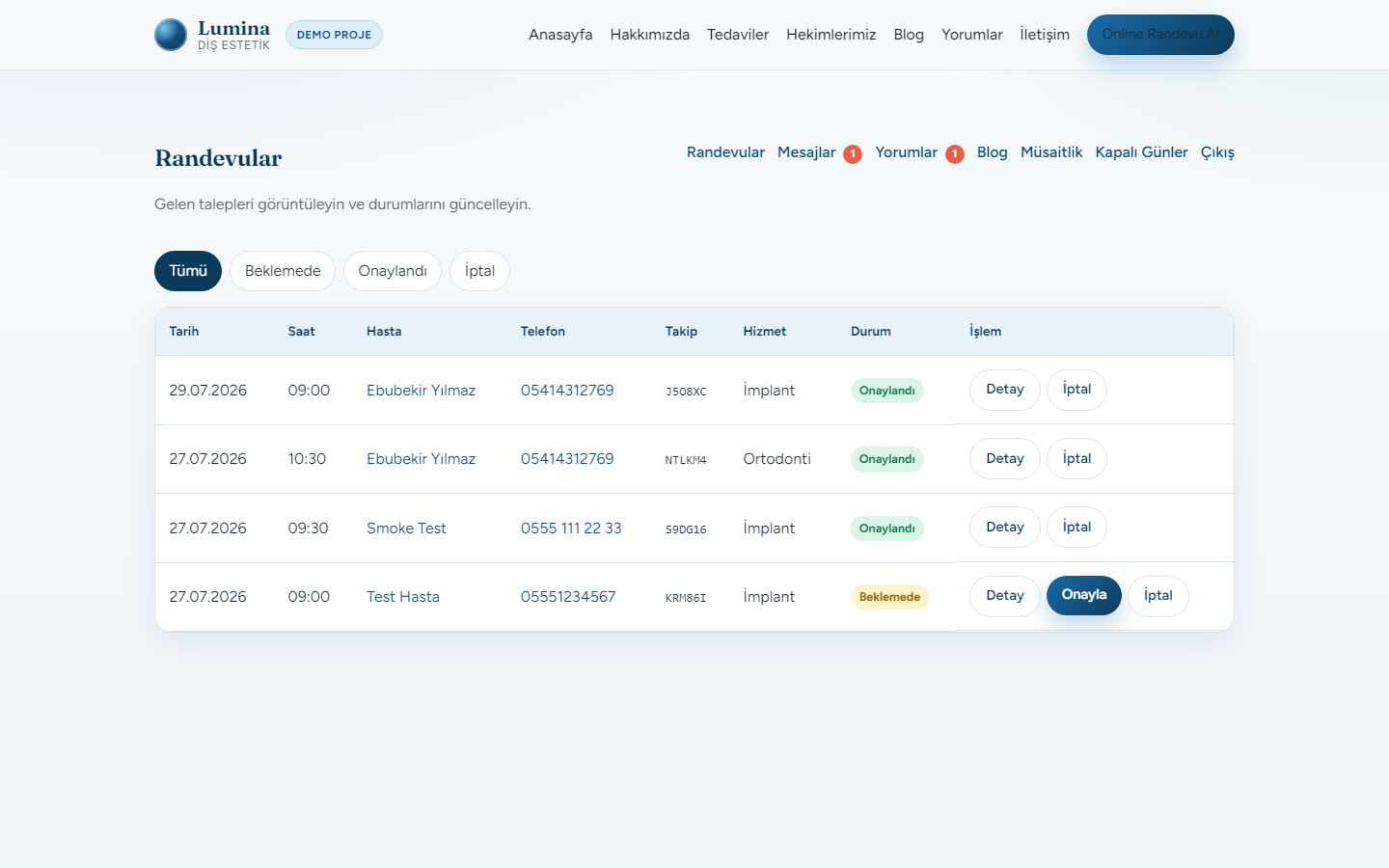The image size is (1389, 868).
Task: Open admin Mesajlar link
Action: (806, 152)
